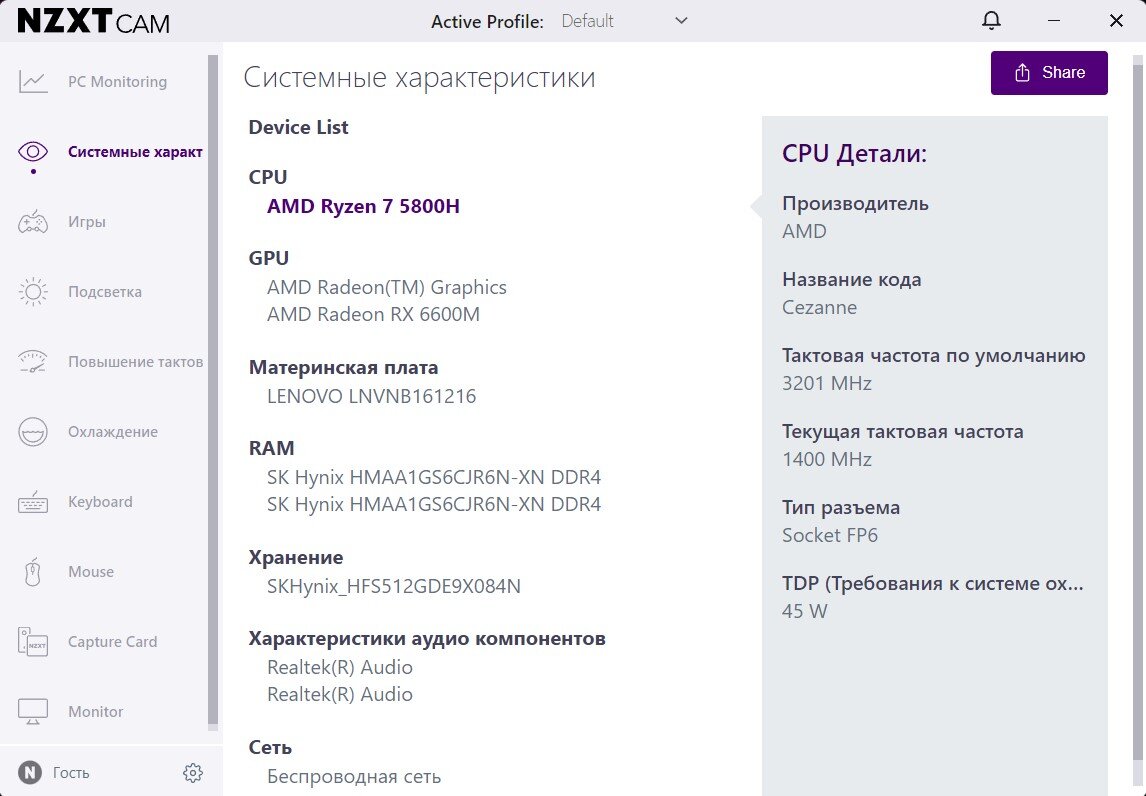Select the Capture Card icon
This screenshot has width=1146, height=796.
[x=33, y=641]
